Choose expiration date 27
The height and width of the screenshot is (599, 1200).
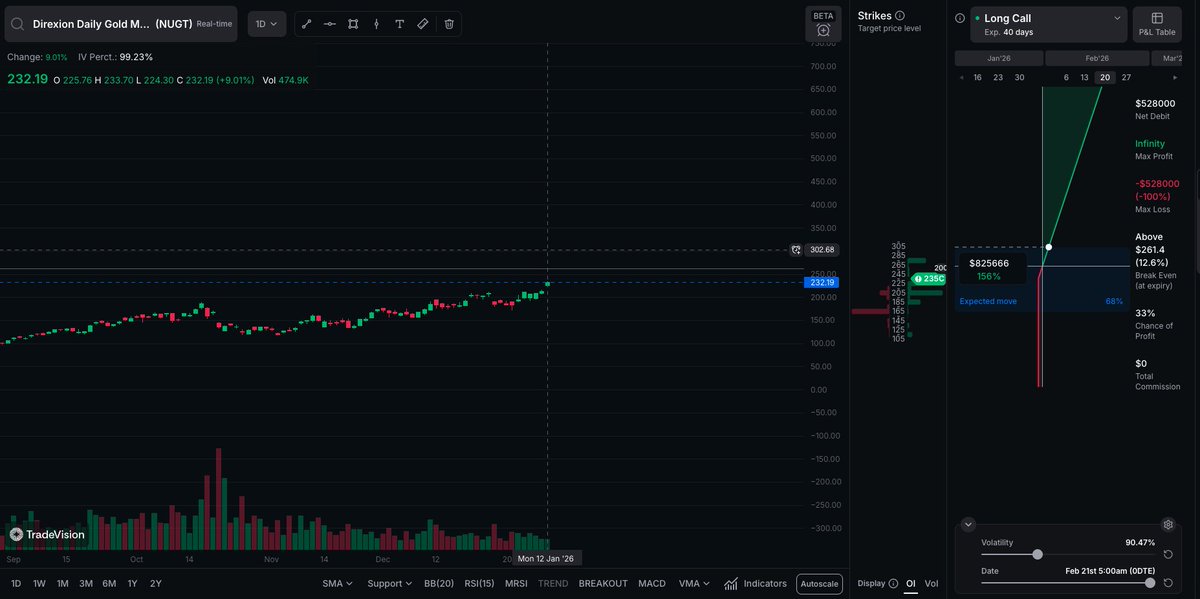[1126, 77]
